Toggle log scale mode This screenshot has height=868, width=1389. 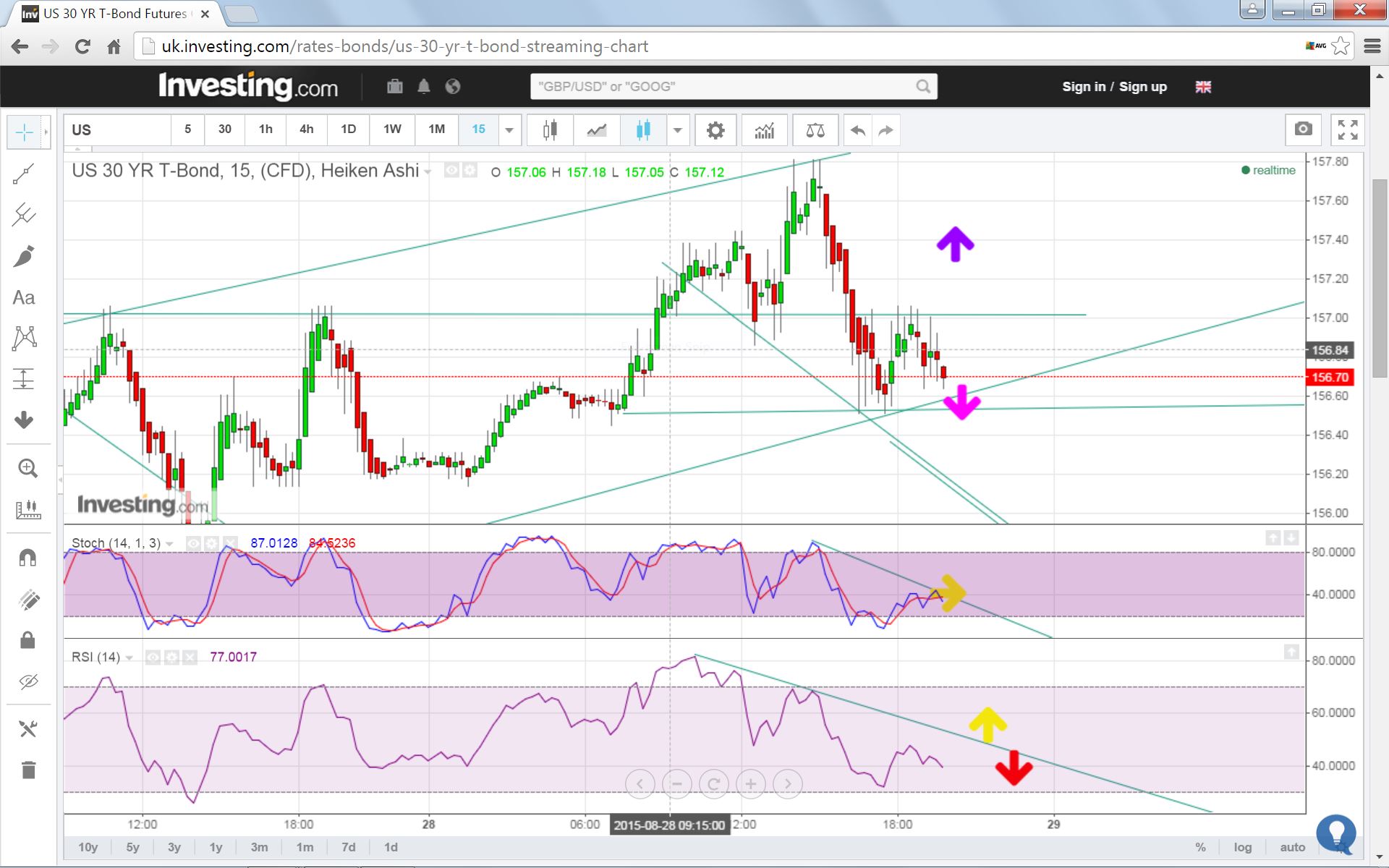[x=1243, y=847]
